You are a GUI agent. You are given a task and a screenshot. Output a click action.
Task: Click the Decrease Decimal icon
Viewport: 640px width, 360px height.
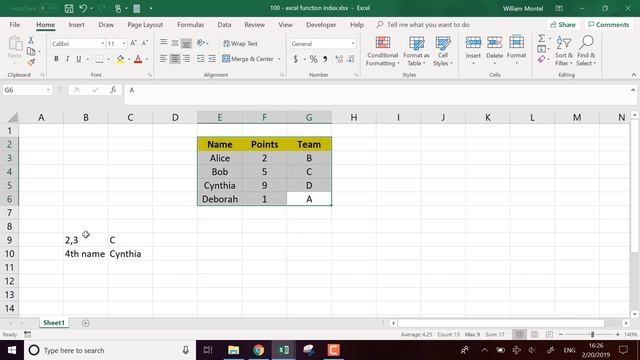pos(351,59)
